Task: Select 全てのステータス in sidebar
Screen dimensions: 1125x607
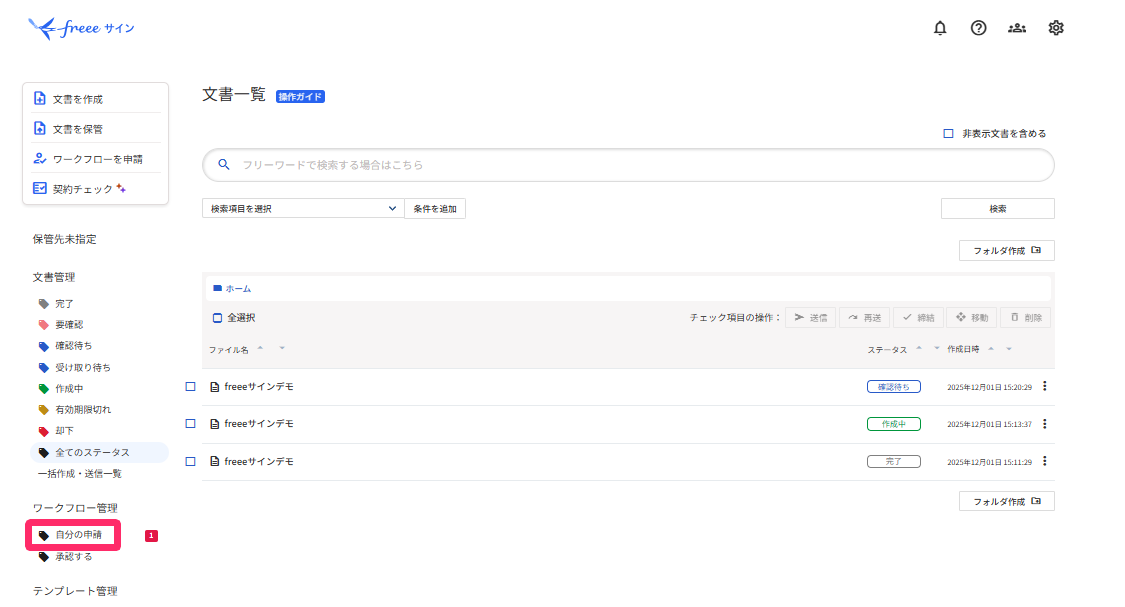Action: [x=99, y=453]
